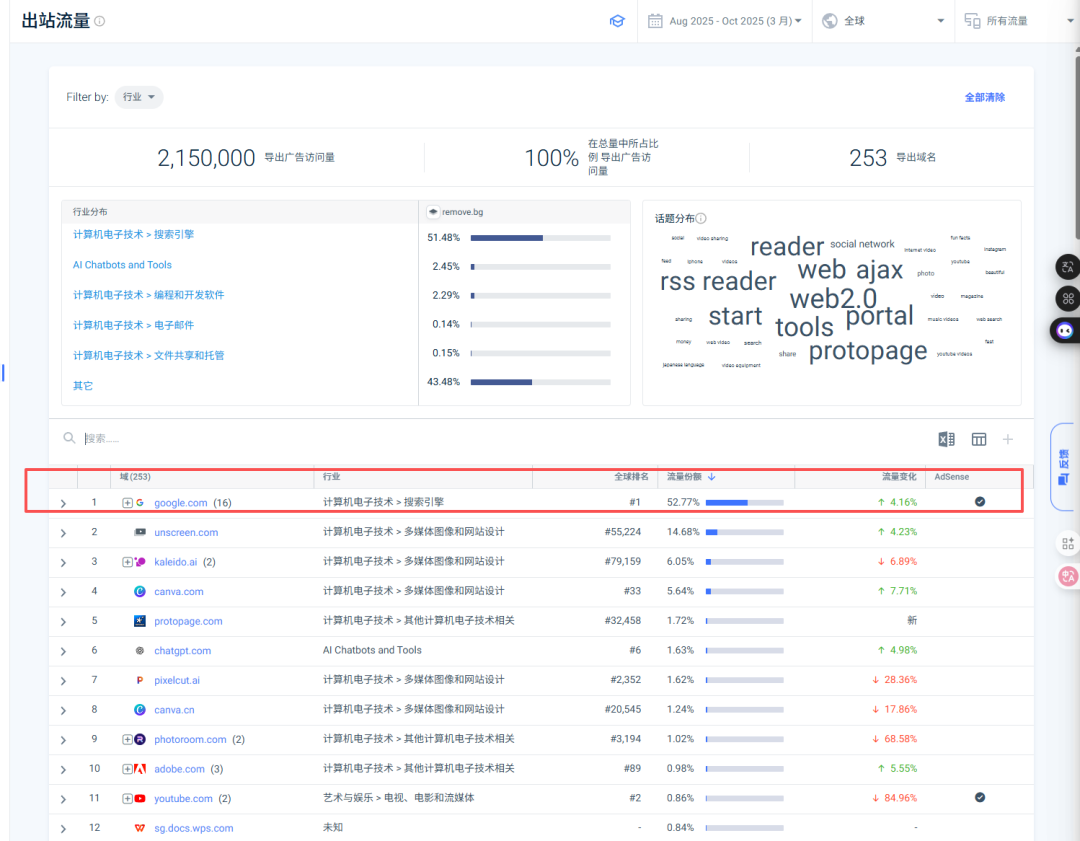This screenshot has height=841, width=1080.
Task: Click the canva.com favicon
Action: [140, 591]
